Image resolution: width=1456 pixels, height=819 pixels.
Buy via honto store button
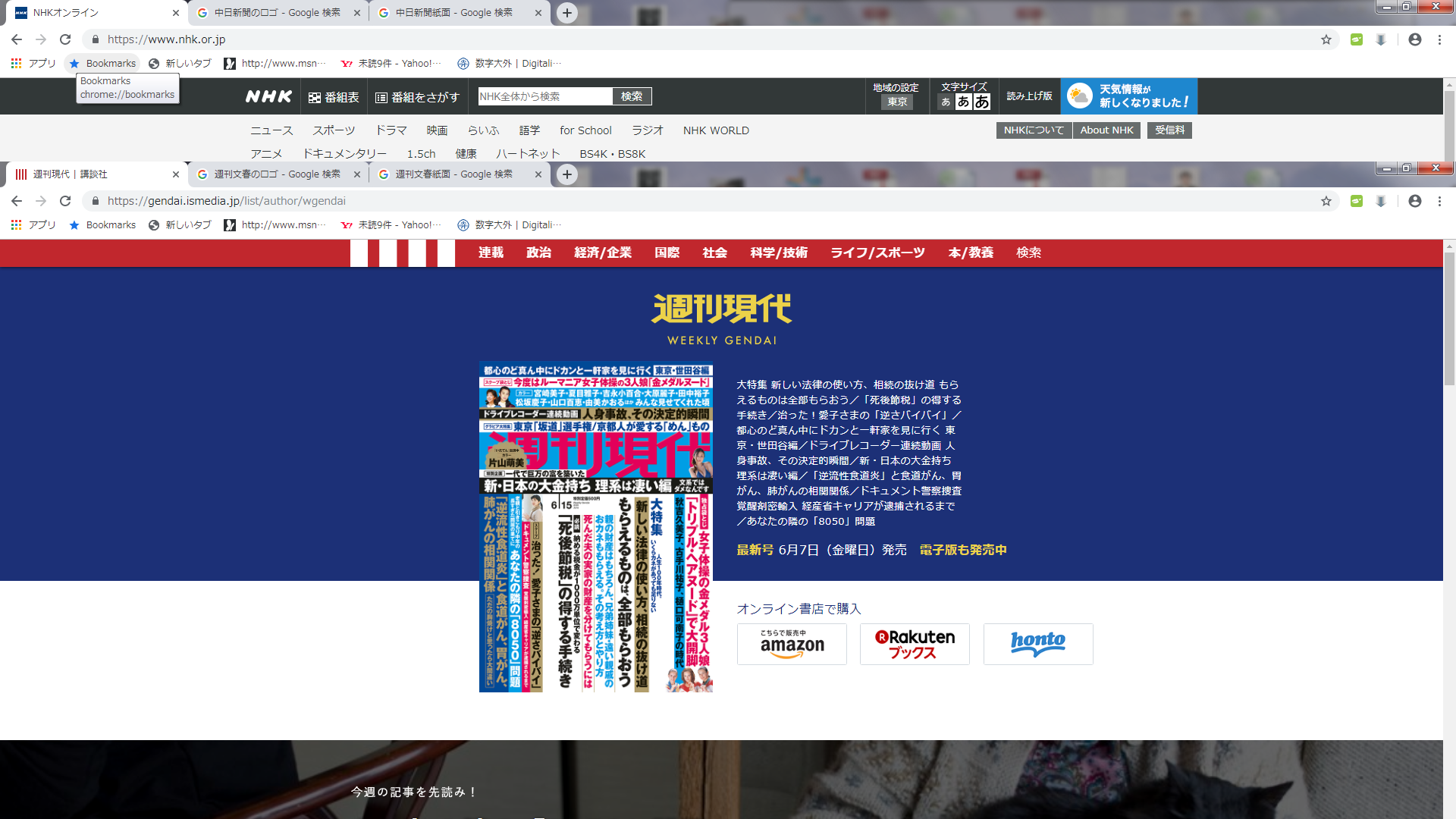point(1038,645)
